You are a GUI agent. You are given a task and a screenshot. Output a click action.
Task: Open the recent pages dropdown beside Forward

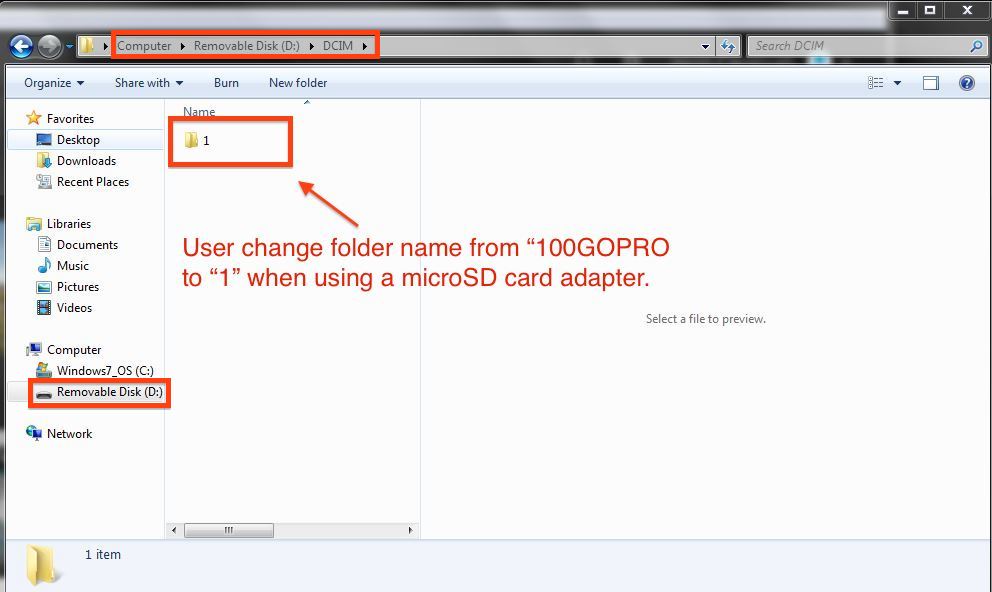coord(69,46)
